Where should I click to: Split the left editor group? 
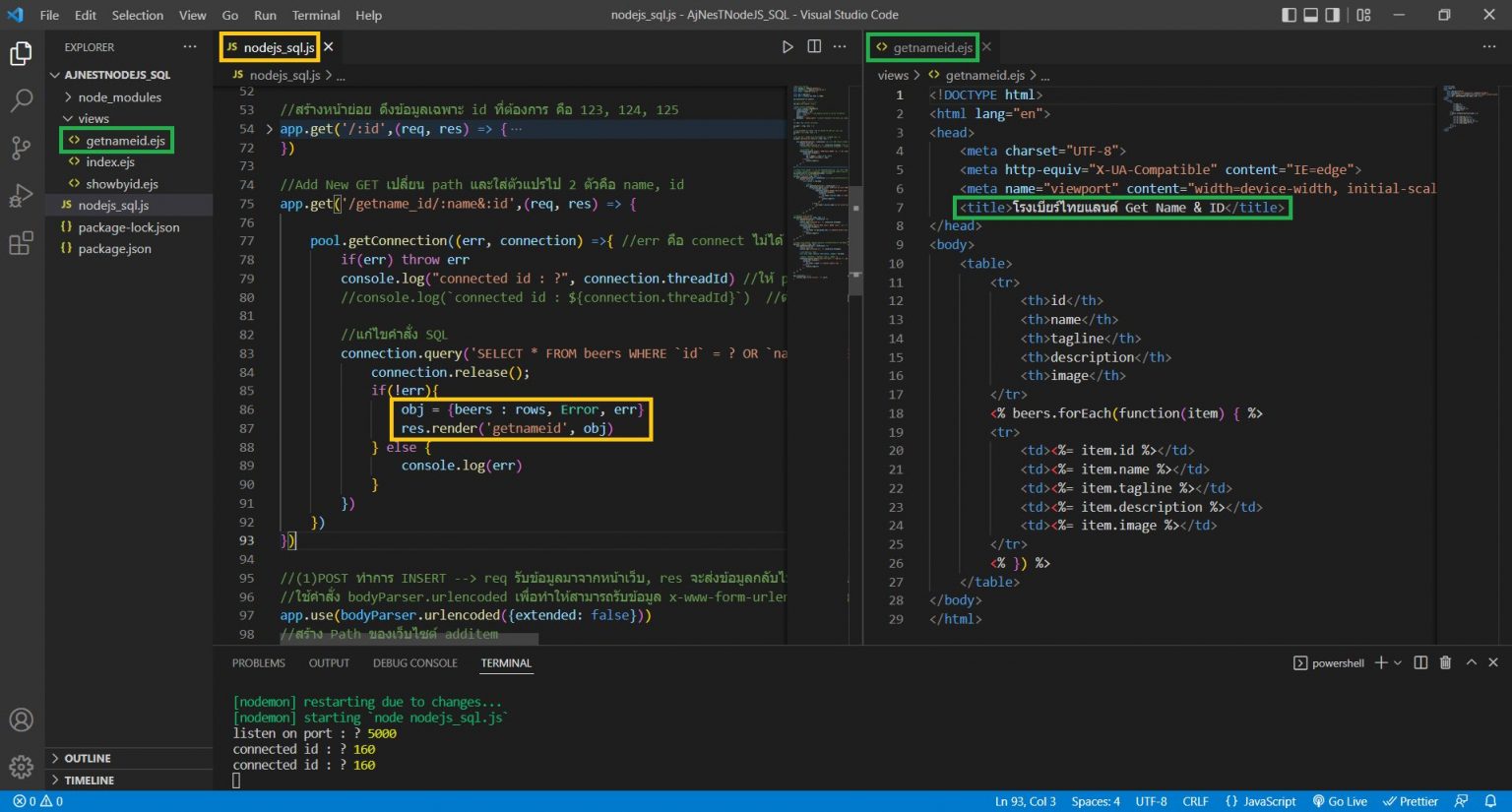tap(814, 46)
